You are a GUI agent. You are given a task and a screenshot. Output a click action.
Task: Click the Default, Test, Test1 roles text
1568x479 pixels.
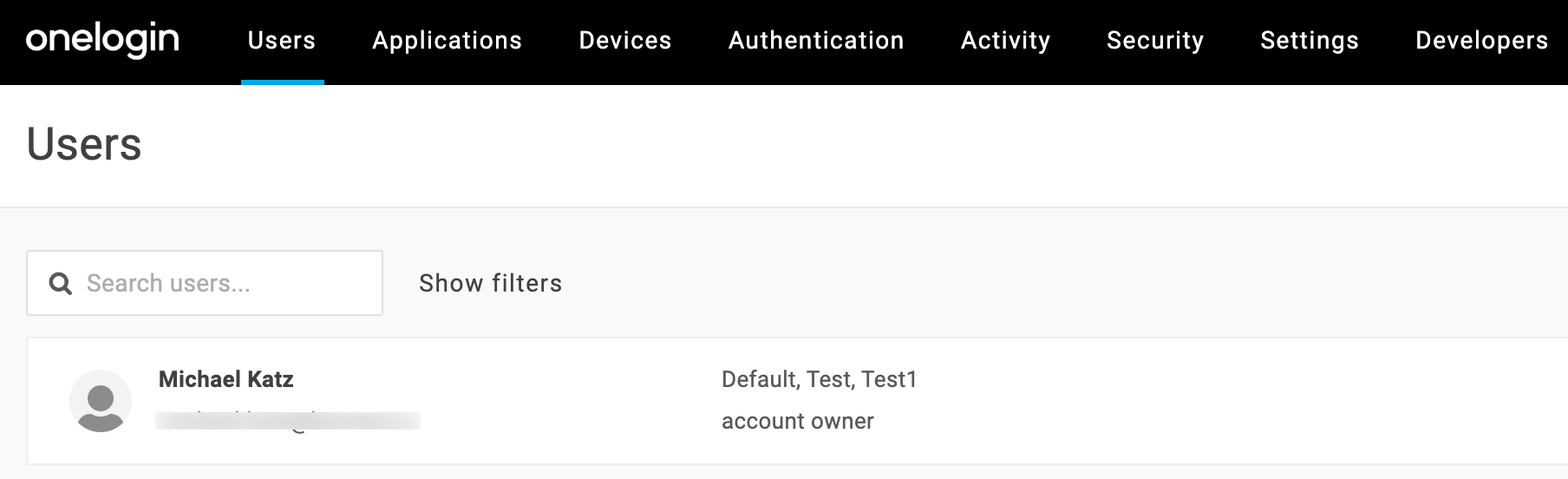coord(820,379)
